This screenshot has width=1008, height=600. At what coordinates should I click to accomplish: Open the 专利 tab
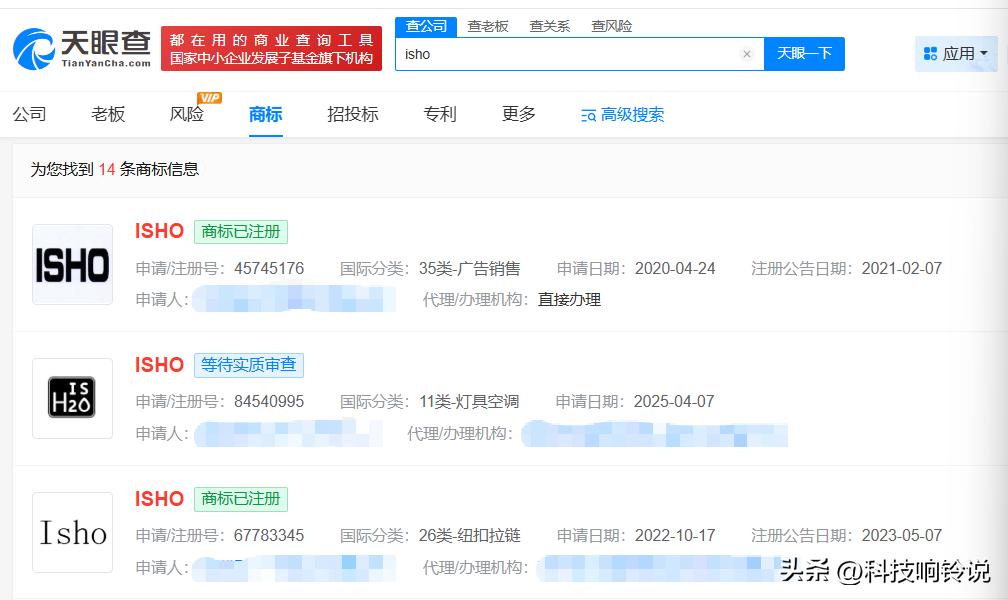pyautogui.click(x=439, y=114)
